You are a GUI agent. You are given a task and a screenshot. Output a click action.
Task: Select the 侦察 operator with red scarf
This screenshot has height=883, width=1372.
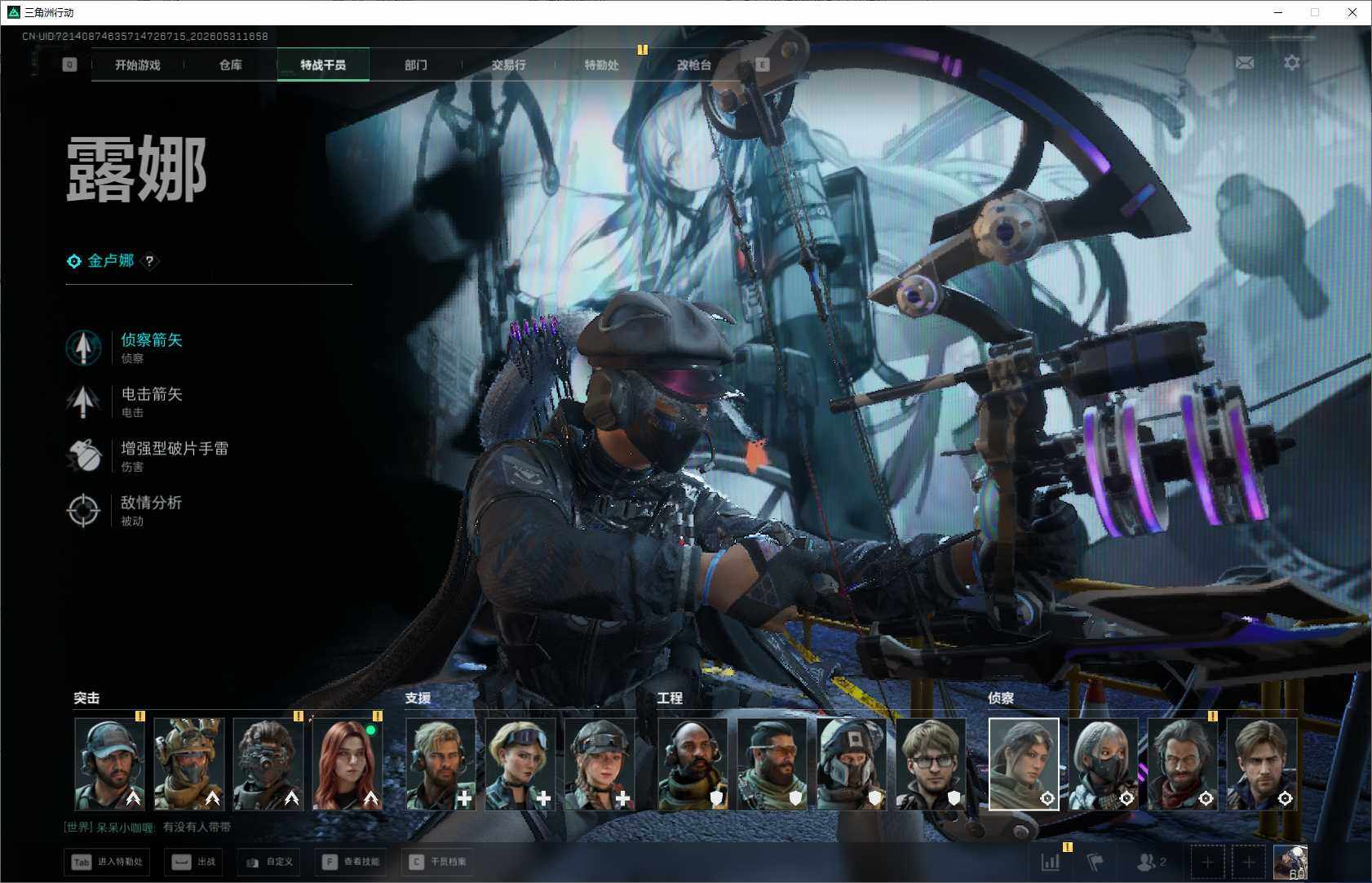click(1183, 765)
